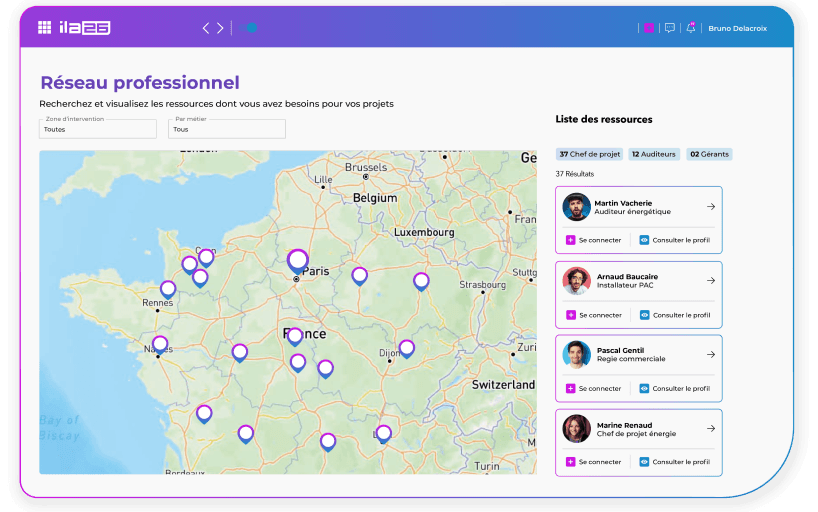This screenshot has width=818, height=512.
Task: Open Pascal Gentil card arrow
Action: [711, 354]
